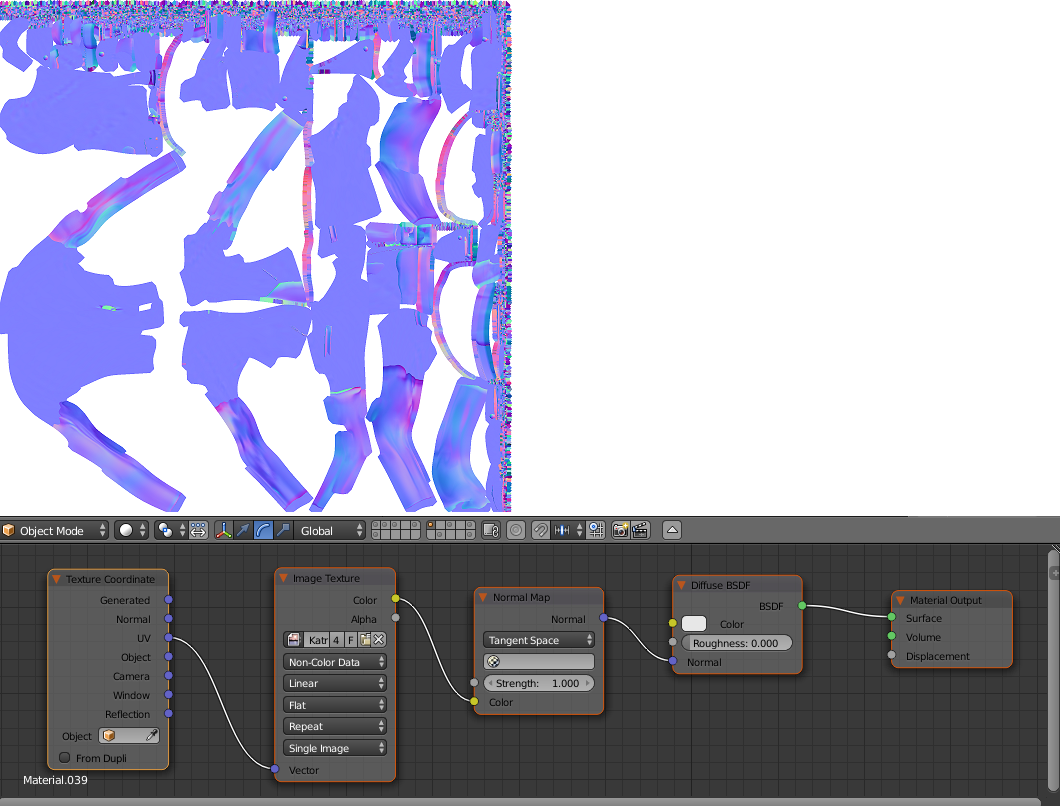Collapse the Texture Coordinate node
Image resolution: width=1060 pixels, height=809 pixels.
[57, 579]
